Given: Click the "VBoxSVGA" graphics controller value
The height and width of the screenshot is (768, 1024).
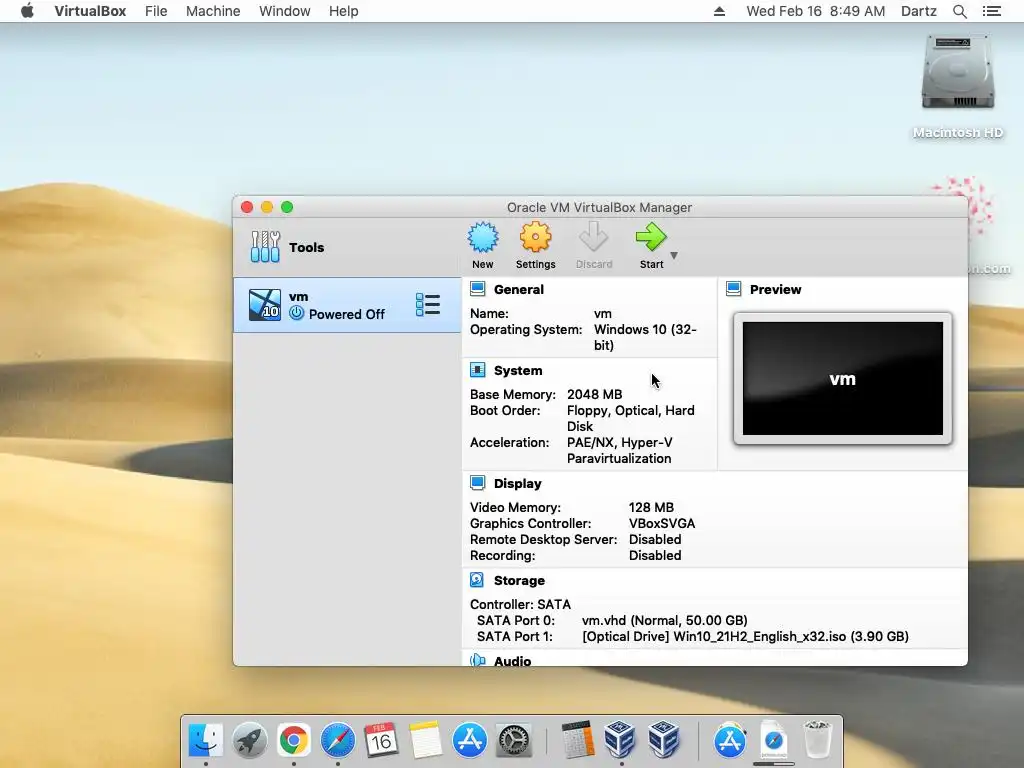Looking at the screenshot, I should click(662, 524).
